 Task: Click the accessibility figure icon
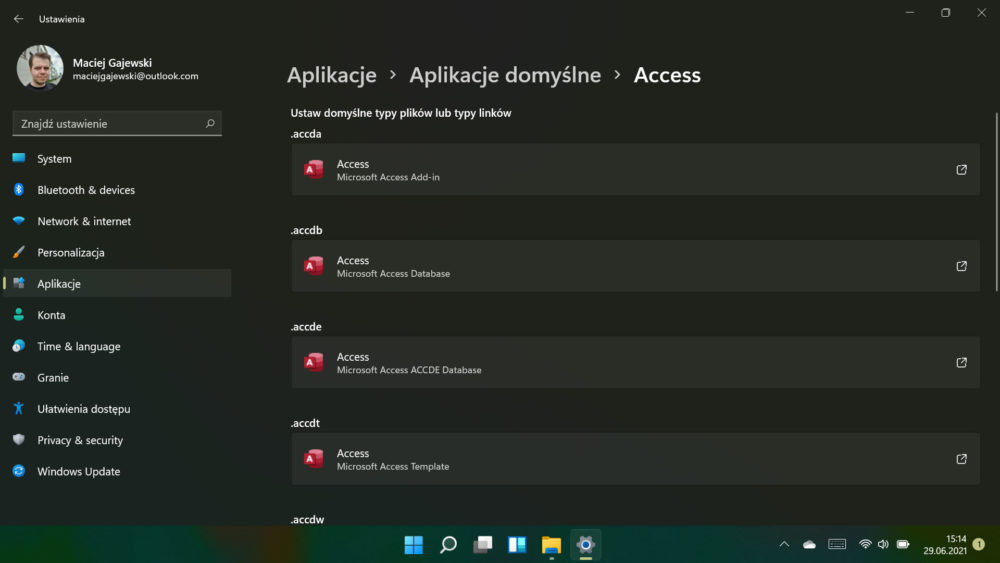point(19,408)
